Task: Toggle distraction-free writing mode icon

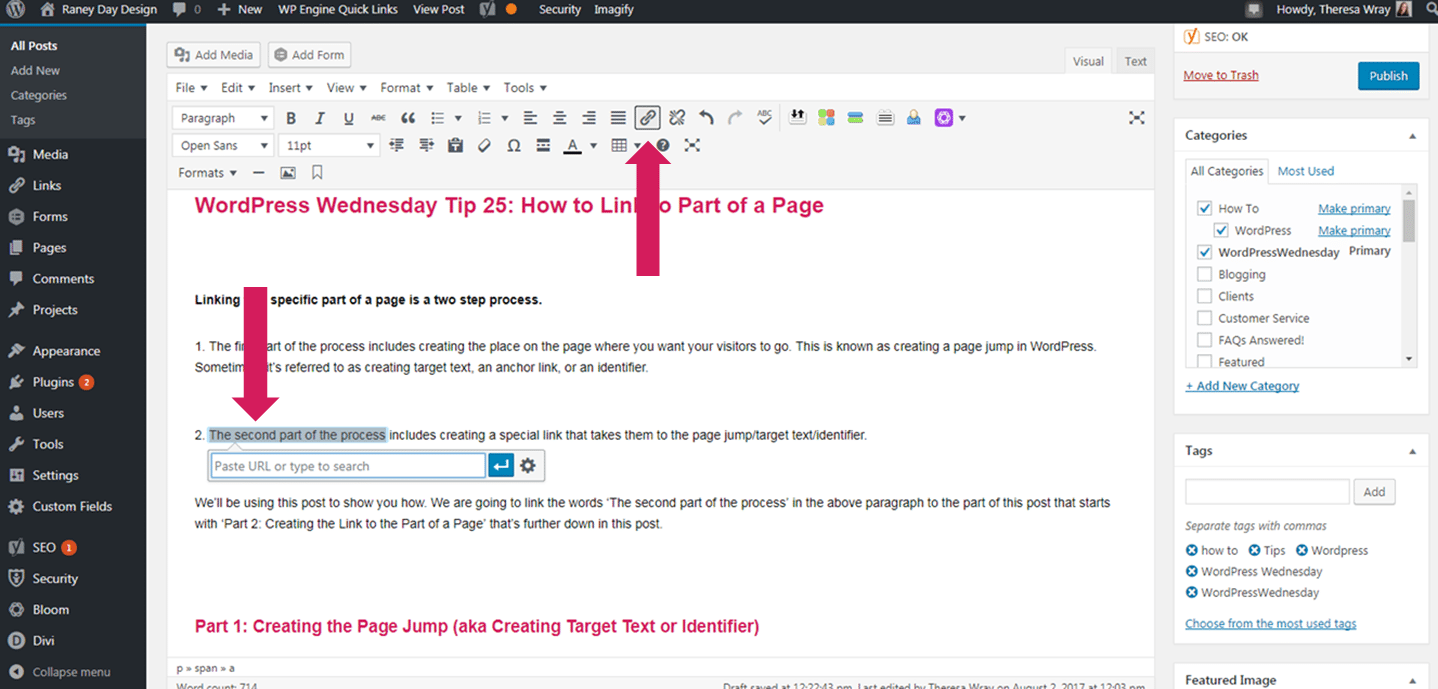Action: pyautogui.click(x=1137, y=118)
